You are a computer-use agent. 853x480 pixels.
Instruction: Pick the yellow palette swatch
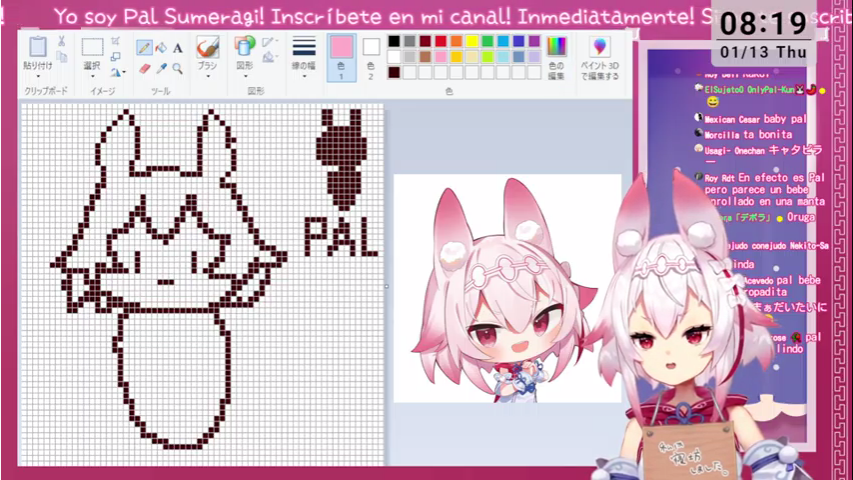[x=472, y=41]
